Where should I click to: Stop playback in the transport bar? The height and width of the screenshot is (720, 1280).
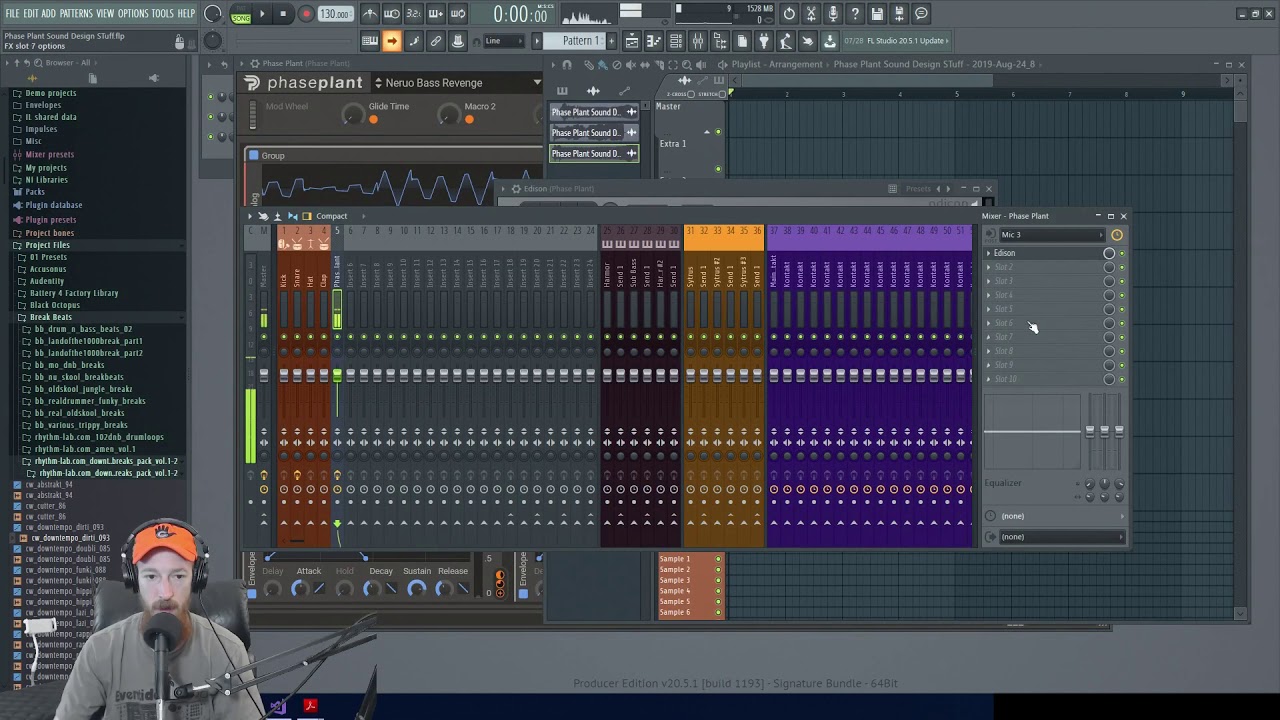[283, 14]
